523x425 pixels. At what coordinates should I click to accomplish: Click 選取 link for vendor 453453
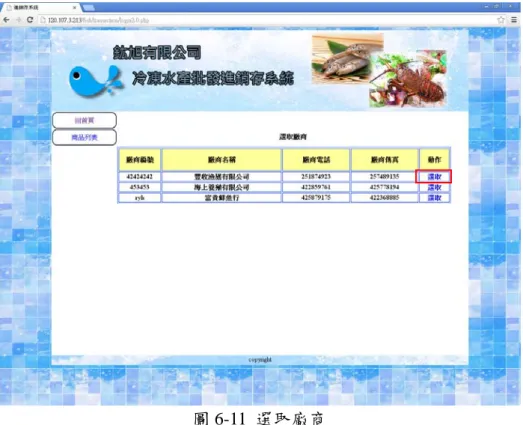point(434,187)
